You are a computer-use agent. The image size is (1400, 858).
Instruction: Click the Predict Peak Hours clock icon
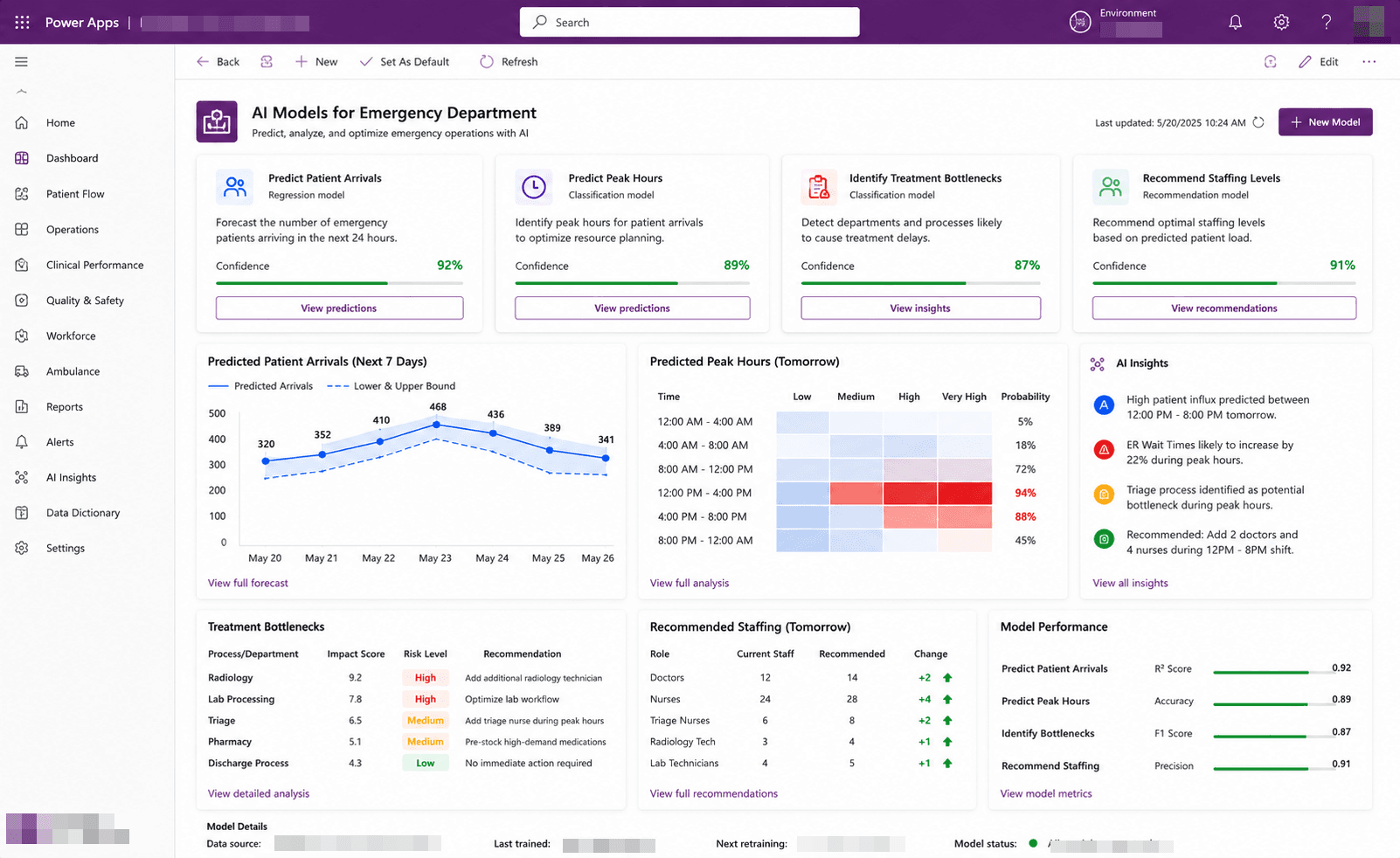tap(534, 186)
